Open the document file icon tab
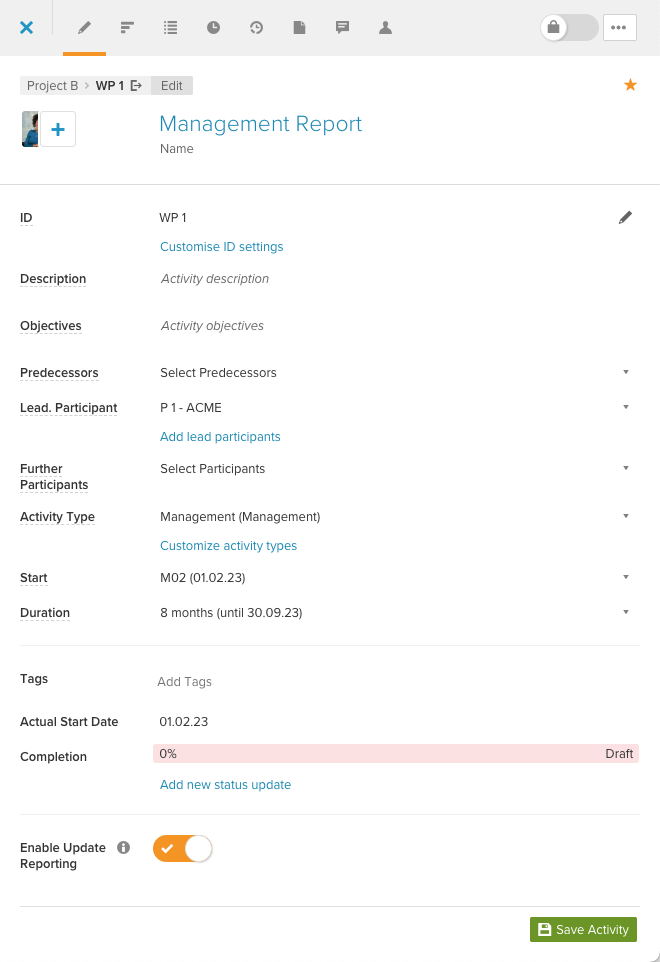This screenshot has height=962, width=660. tap(299, 28)
